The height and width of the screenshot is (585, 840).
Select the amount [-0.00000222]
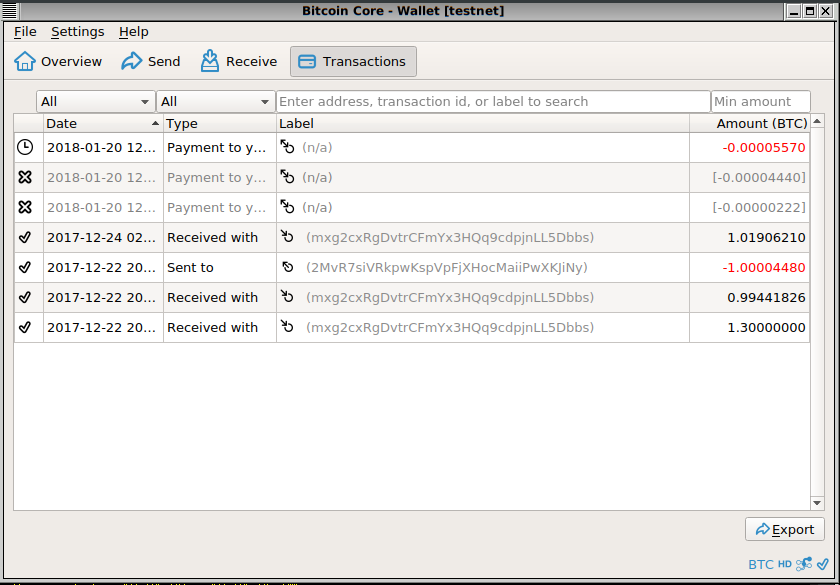point(759,207)
